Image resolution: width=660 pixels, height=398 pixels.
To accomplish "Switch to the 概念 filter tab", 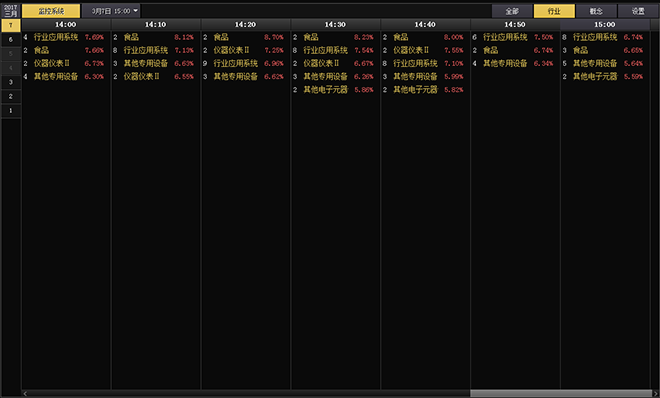I will 596,11.
